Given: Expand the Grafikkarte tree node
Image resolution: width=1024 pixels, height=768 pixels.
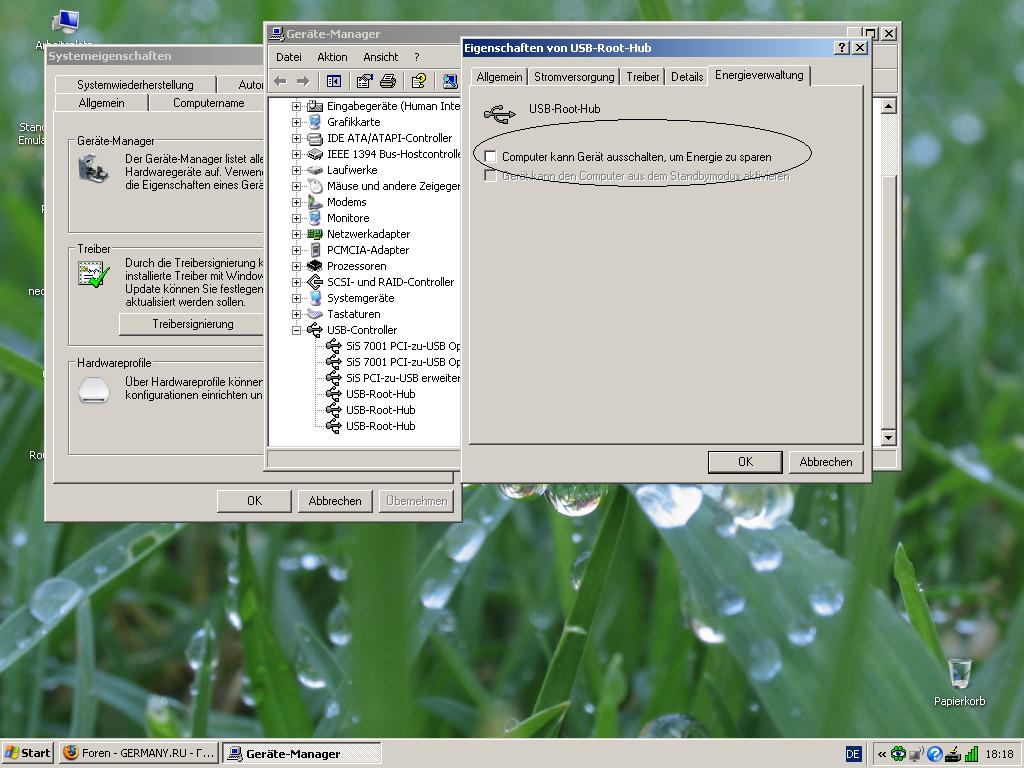Looking at the screenshot, I should pyautogui.click(x=297, y=122).
